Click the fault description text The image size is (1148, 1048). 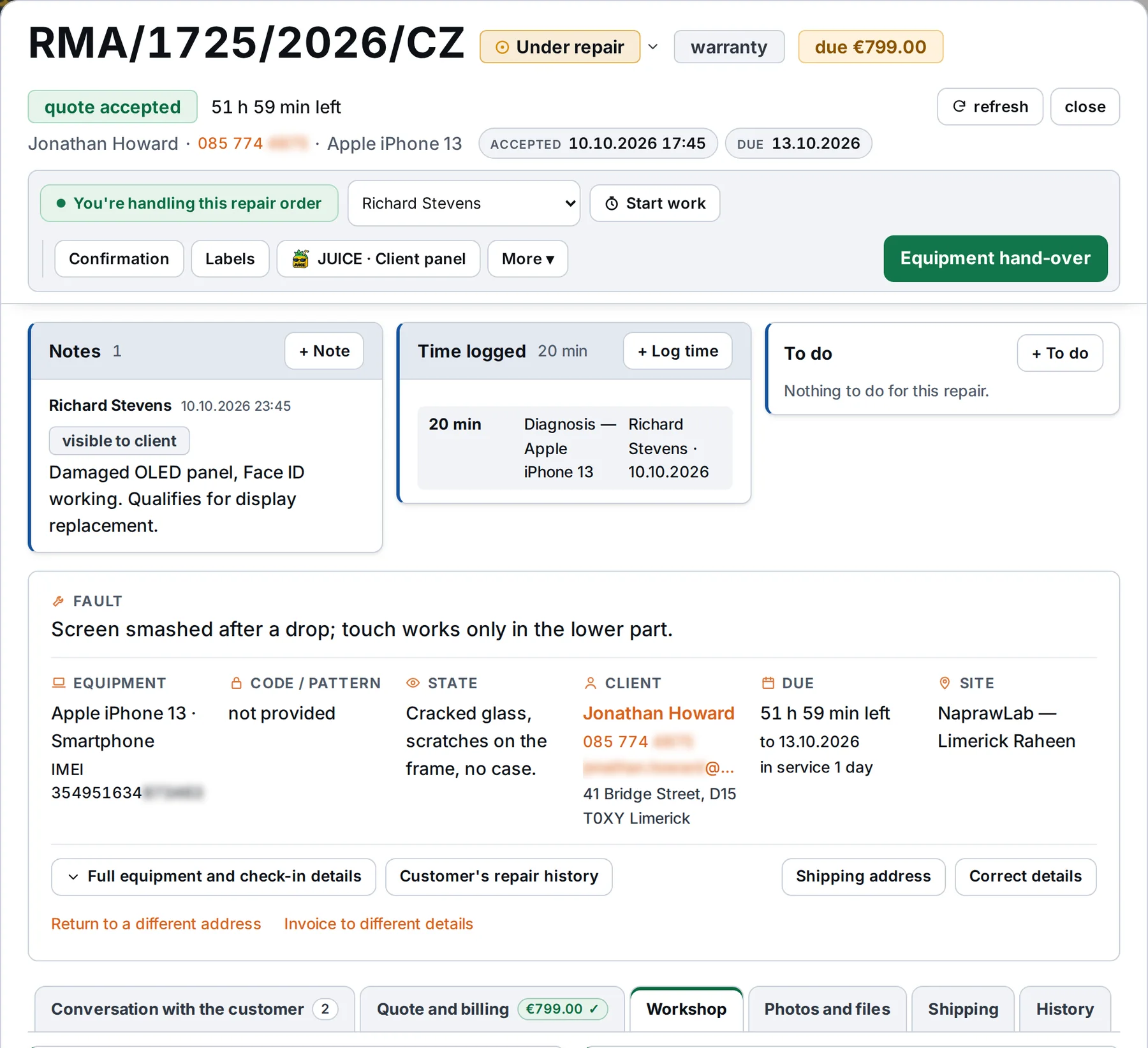click(x=362, y=630)
